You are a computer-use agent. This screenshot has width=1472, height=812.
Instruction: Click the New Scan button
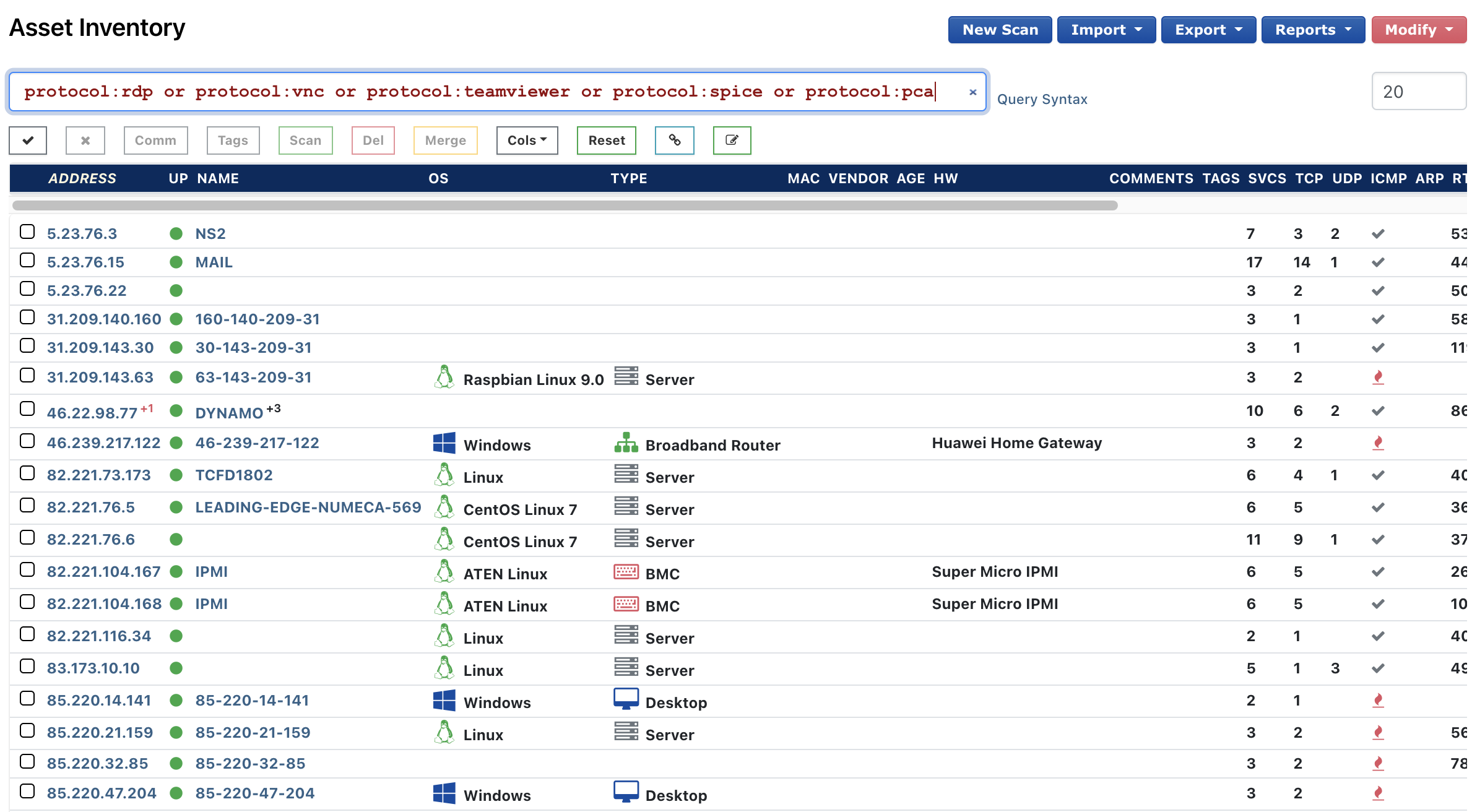coord(999,28)
